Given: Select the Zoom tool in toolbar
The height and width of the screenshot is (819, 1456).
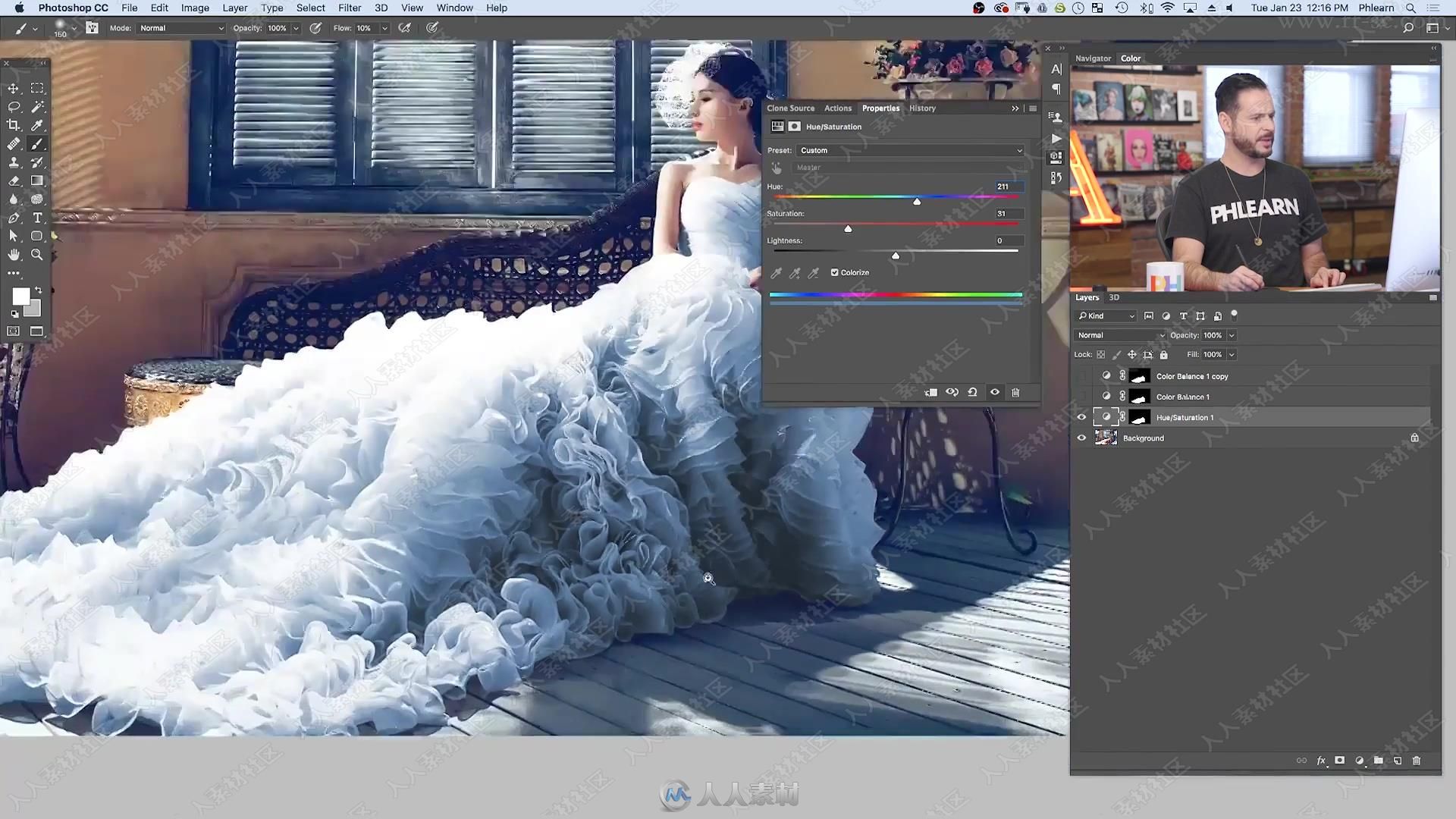Looking at the screenshot, I should click(x=37, y=254).
